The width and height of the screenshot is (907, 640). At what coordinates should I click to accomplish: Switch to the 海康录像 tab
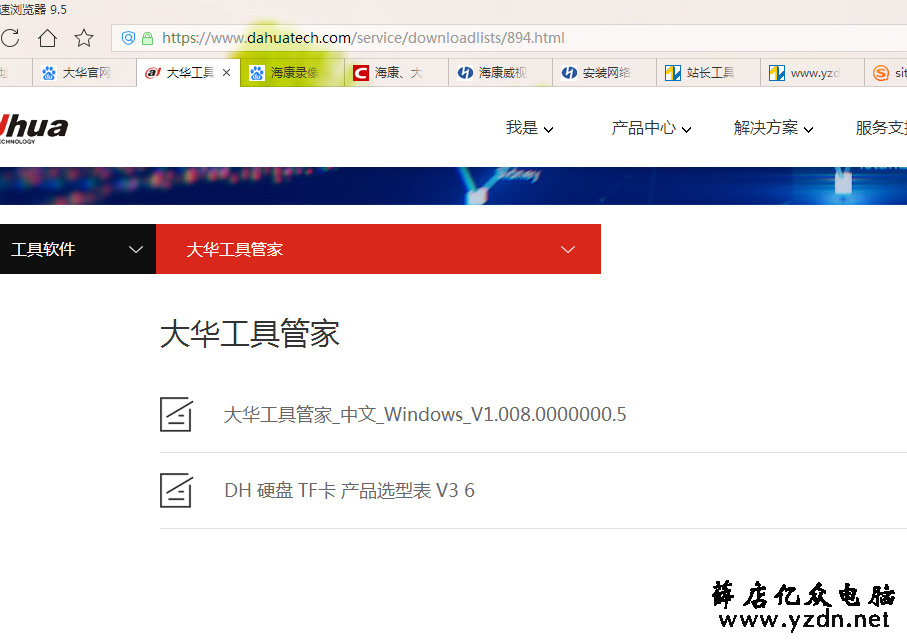click(x=292, y=73)
